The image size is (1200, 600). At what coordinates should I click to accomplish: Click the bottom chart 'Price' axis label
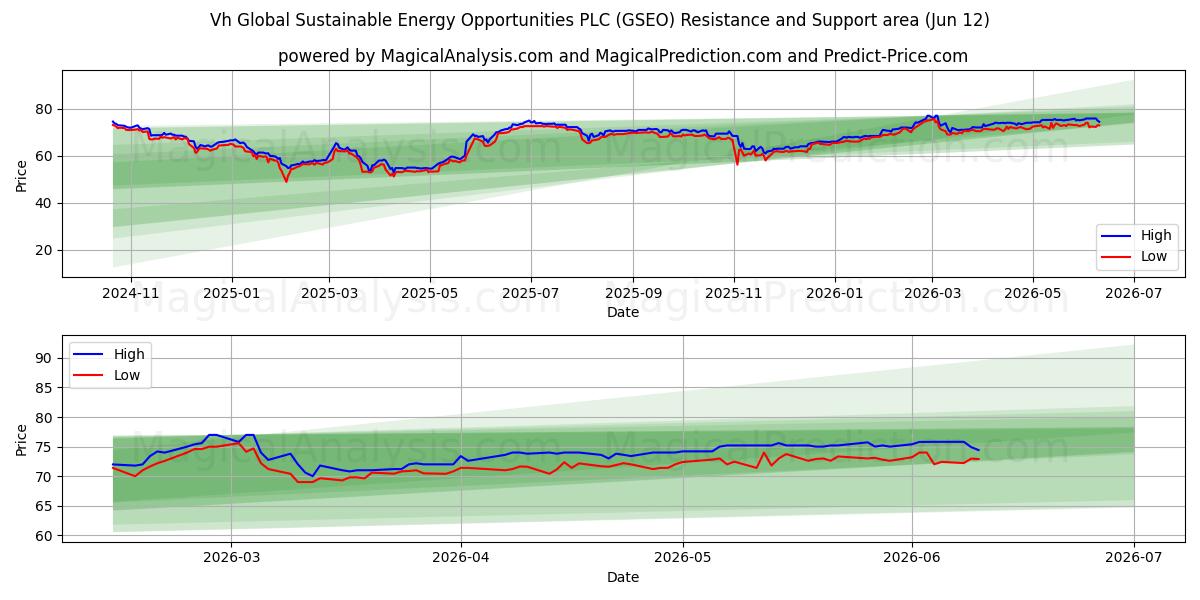coord(22,438)
